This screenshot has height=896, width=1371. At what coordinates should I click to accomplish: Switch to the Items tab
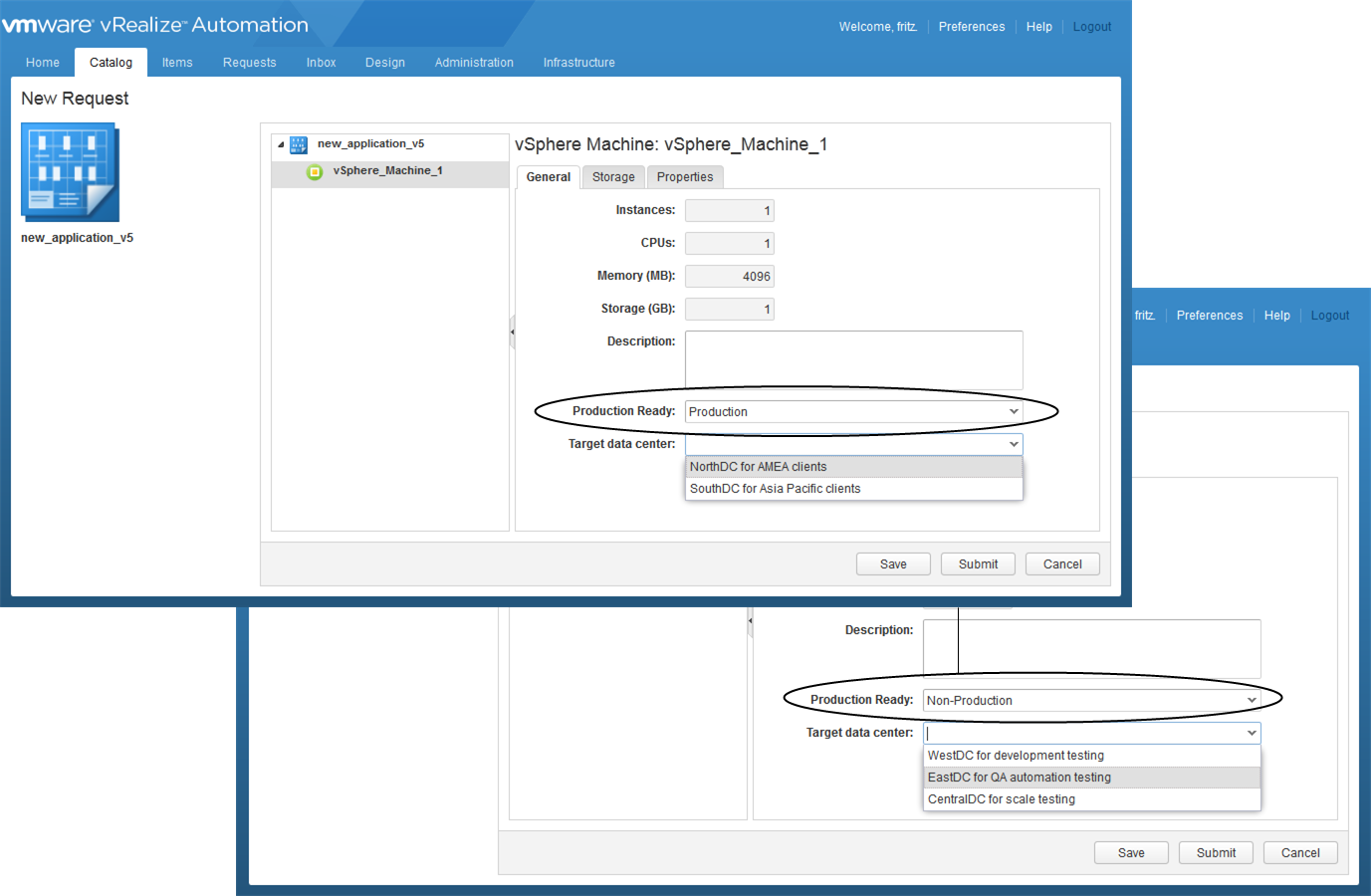tap(177, 62)
